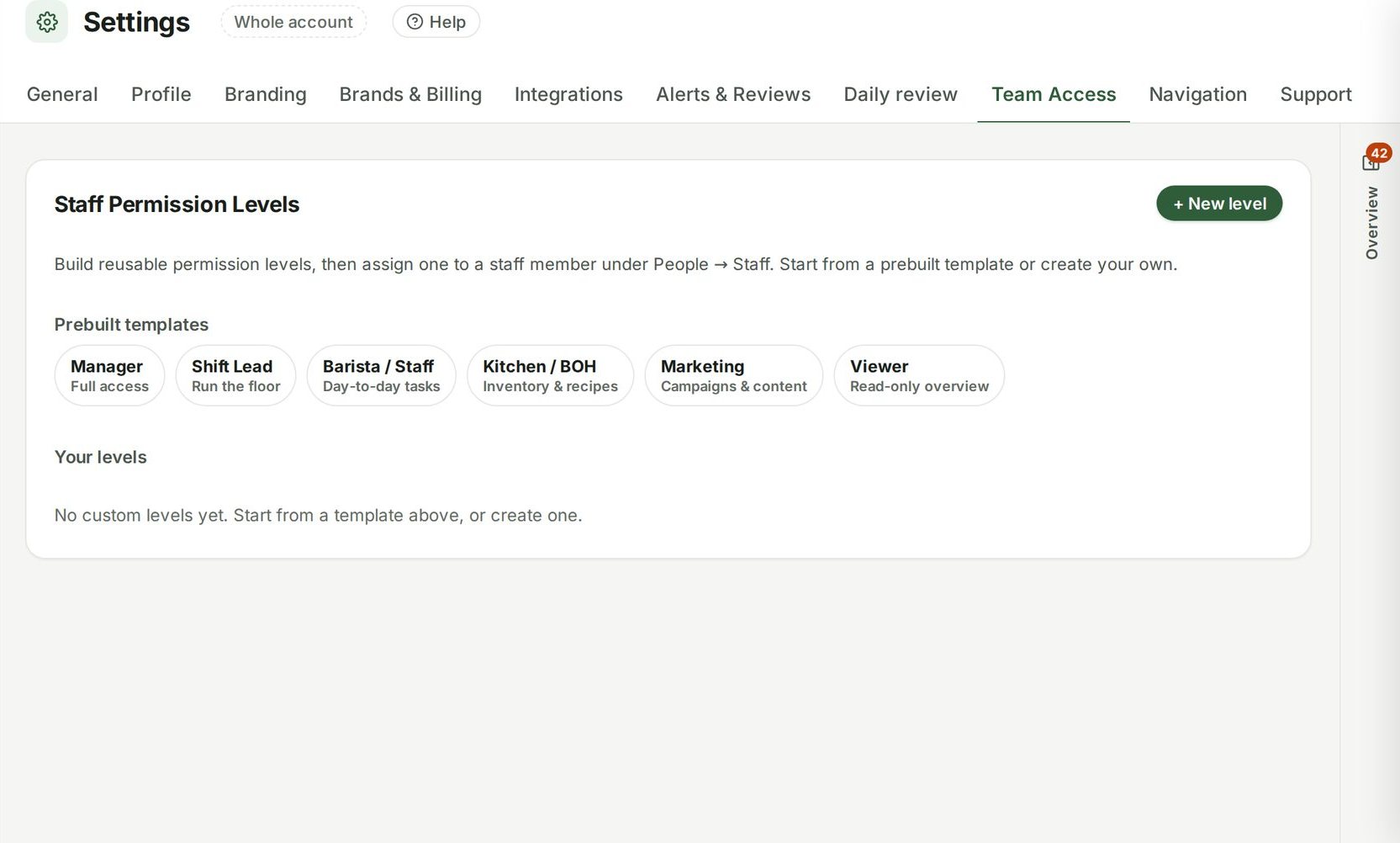This screenshot has height=843, width=1400.
Task: Open the Daily review tab
Action: point(901,94)
